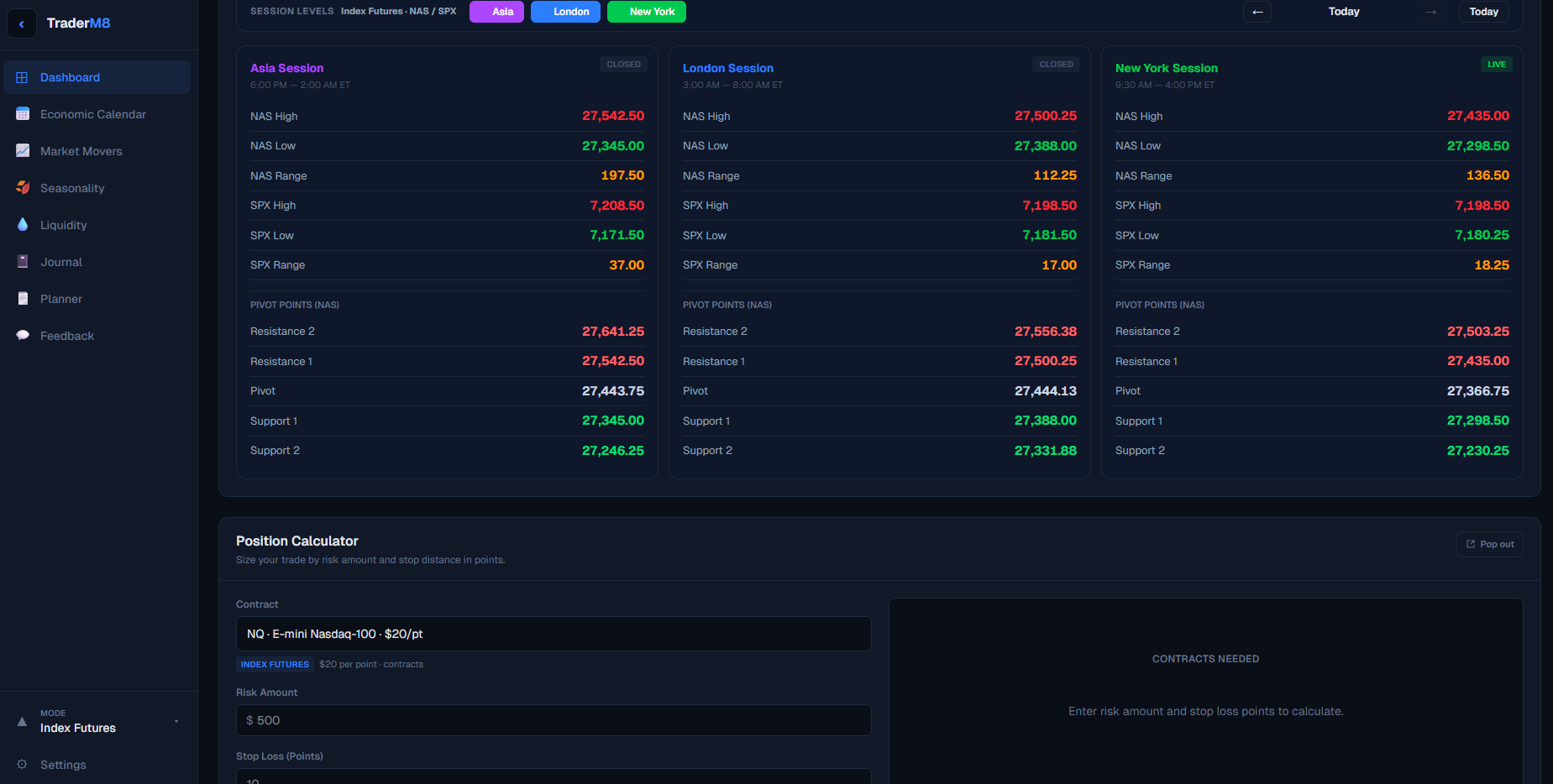This screenshot has height=784, width=1553.
Task: Toggle the New York session filter
Action: click(647, 12)
